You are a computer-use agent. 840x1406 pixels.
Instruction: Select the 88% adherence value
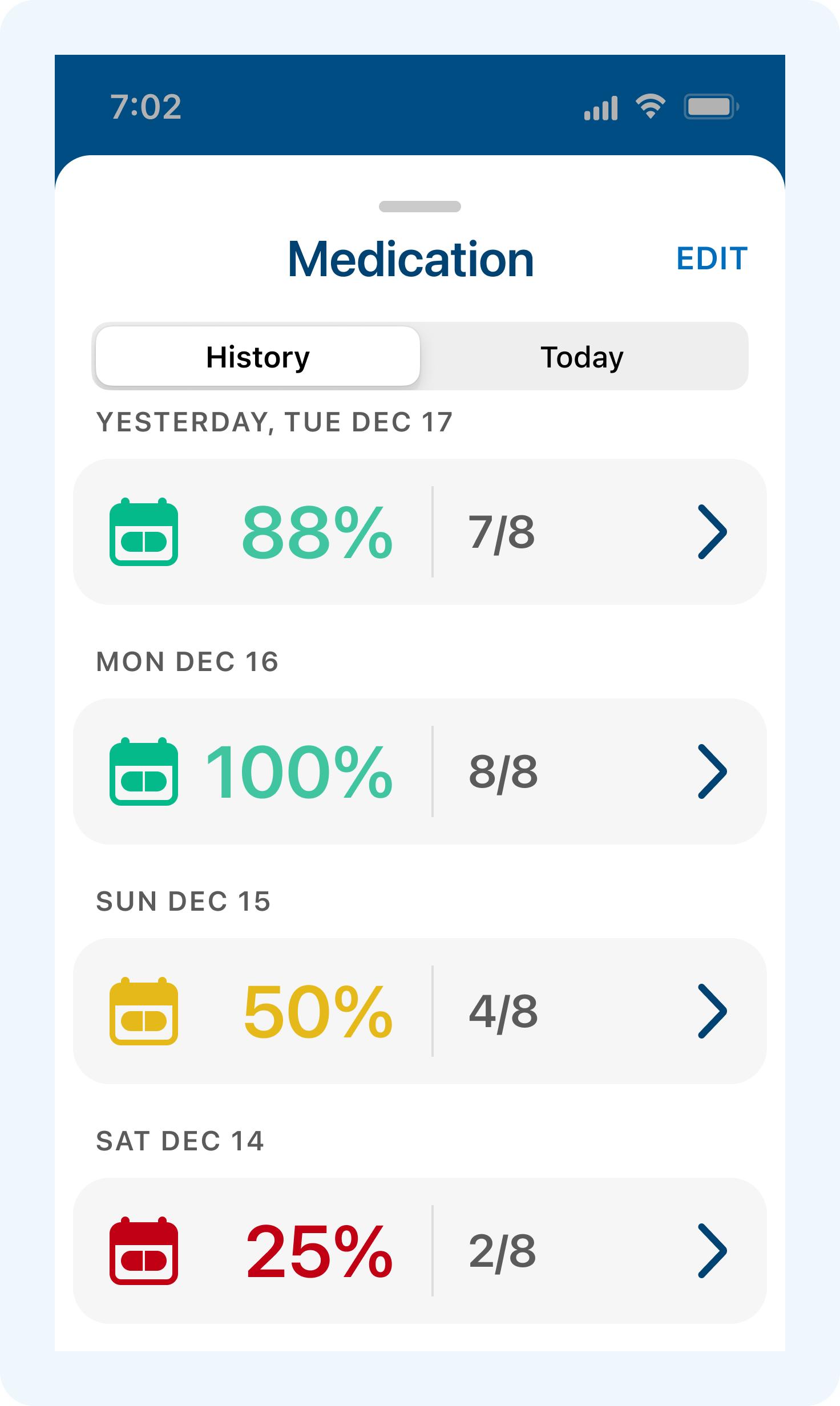(317, 533)
